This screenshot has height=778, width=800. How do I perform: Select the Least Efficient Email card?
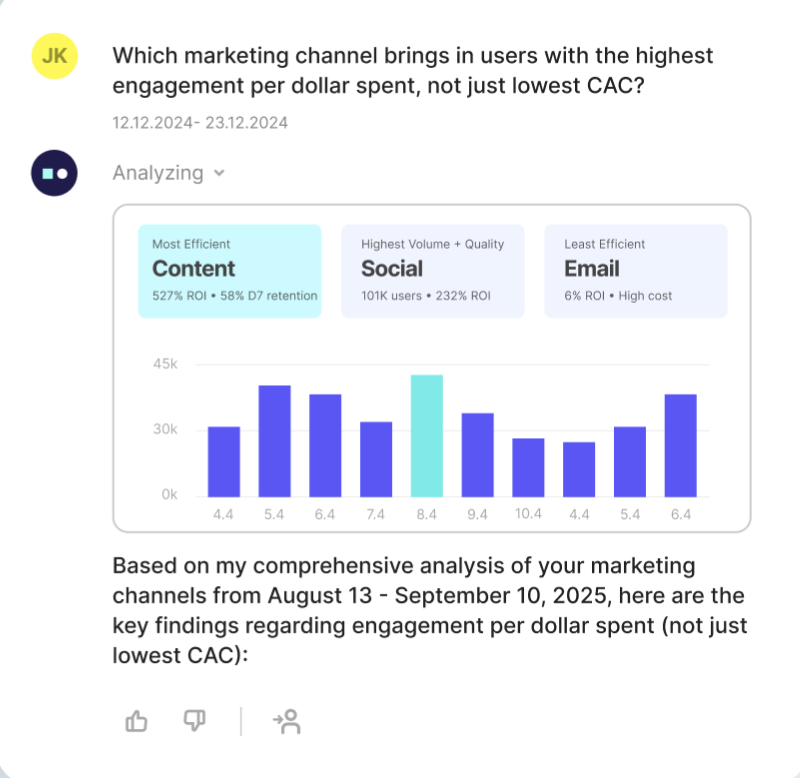(636, 271)
